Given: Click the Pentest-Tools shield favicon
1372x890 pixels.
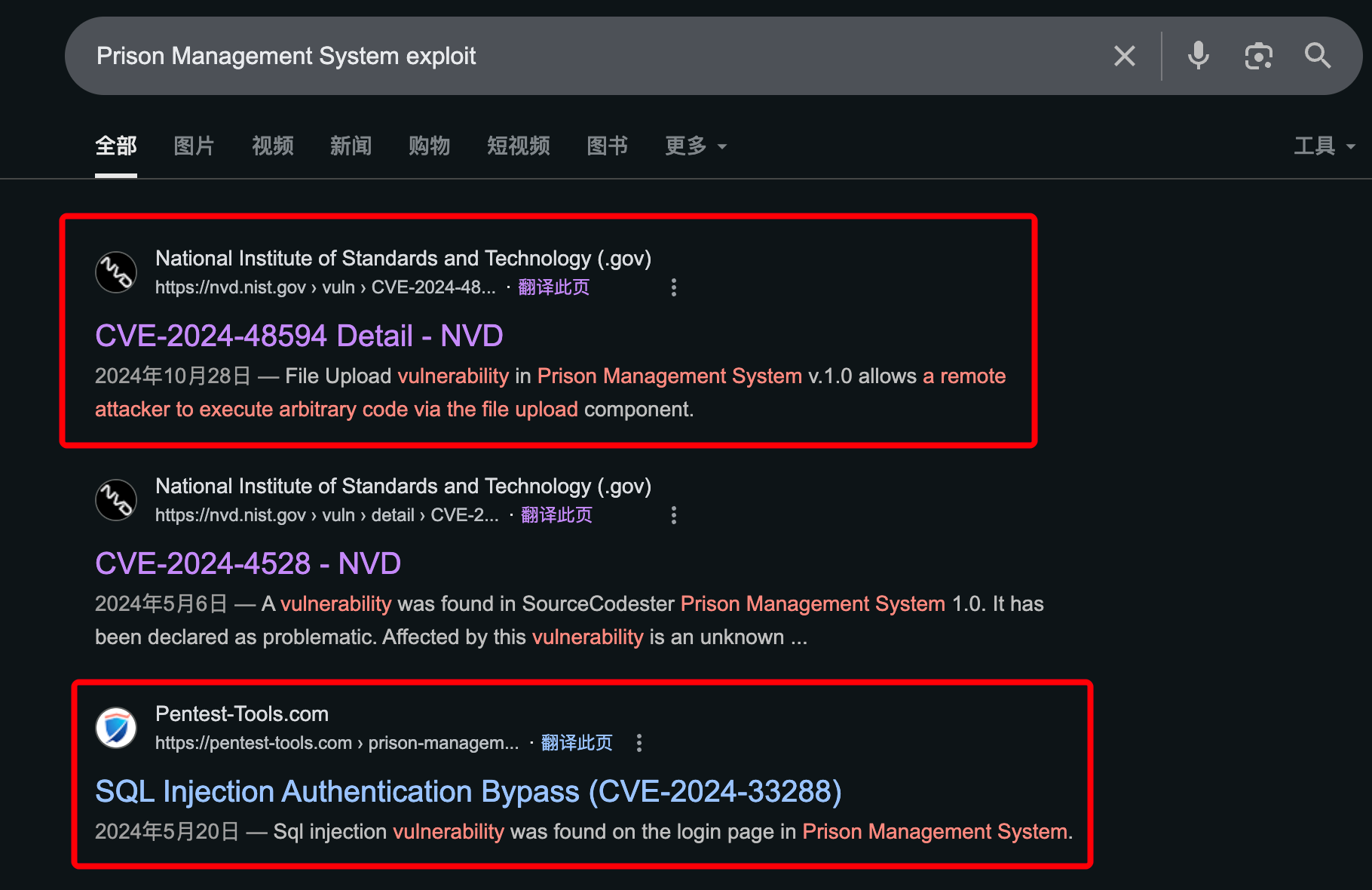Looking at the screenshot, I should click(116, 728).
